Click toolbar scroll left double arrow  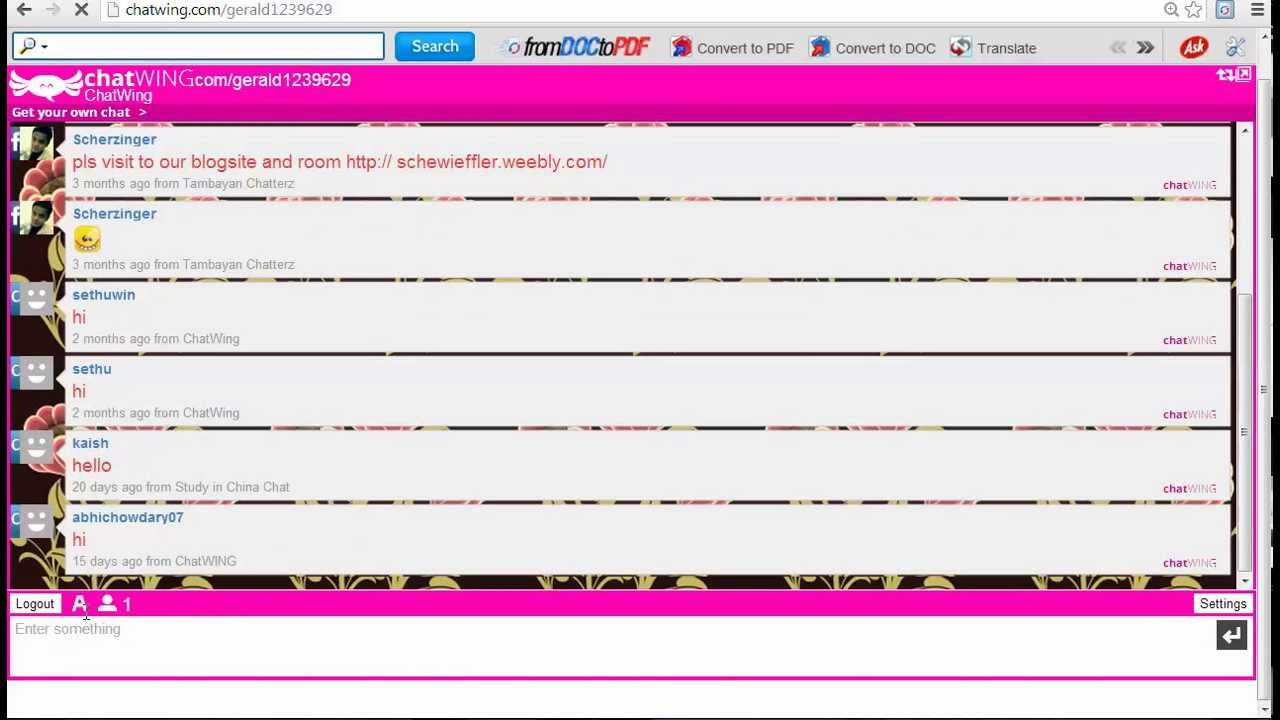tap(1118, 48)
